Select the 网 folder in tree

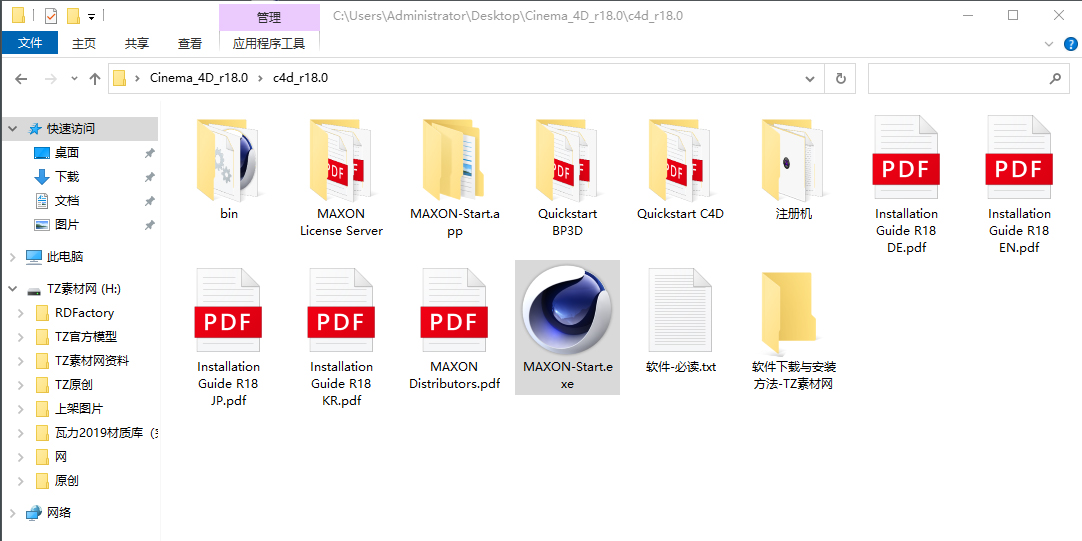point(61,457)
